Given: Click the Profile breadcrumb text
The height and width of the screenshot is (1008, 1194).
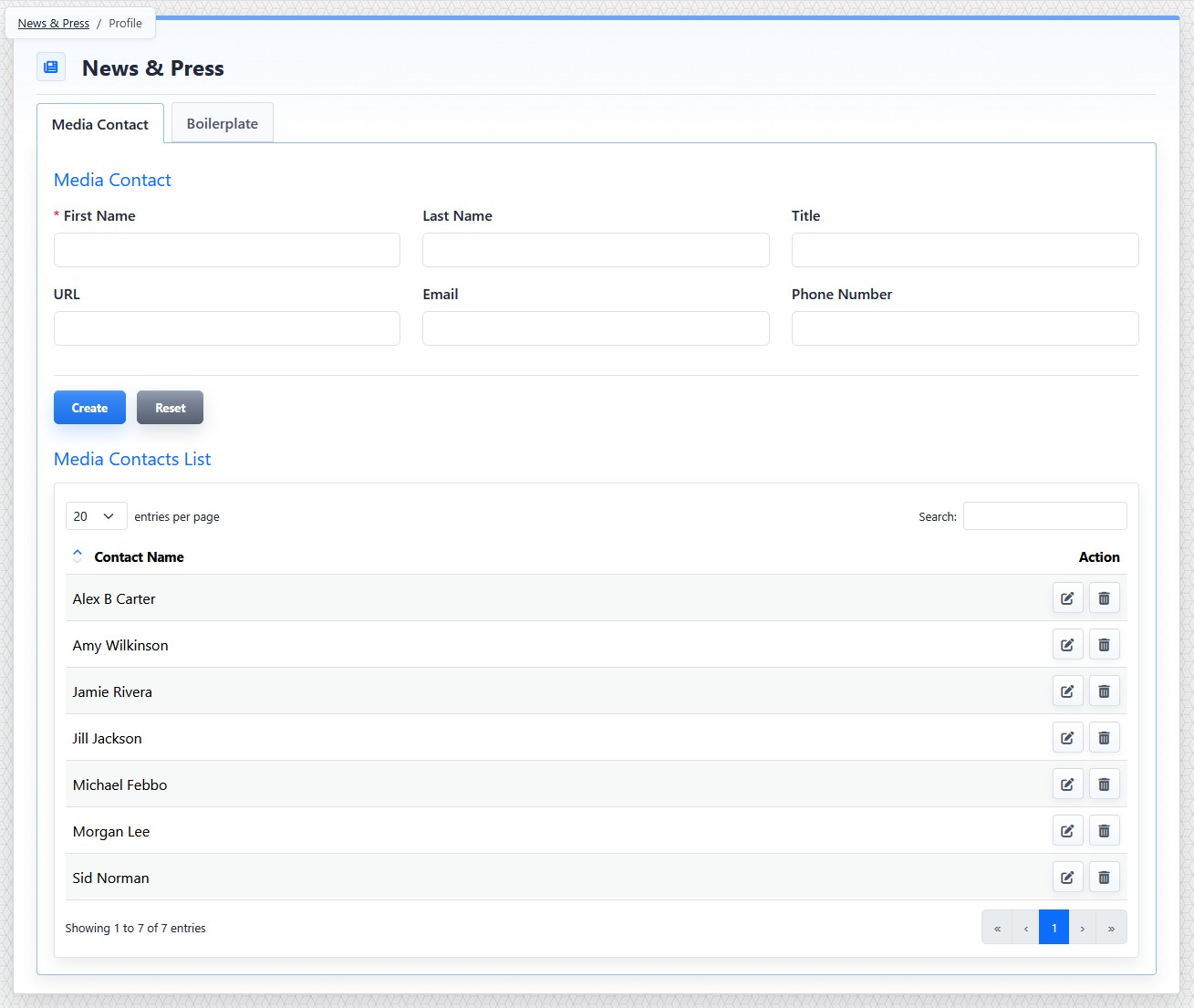Looking at the screenshot, I should point(125,23).
